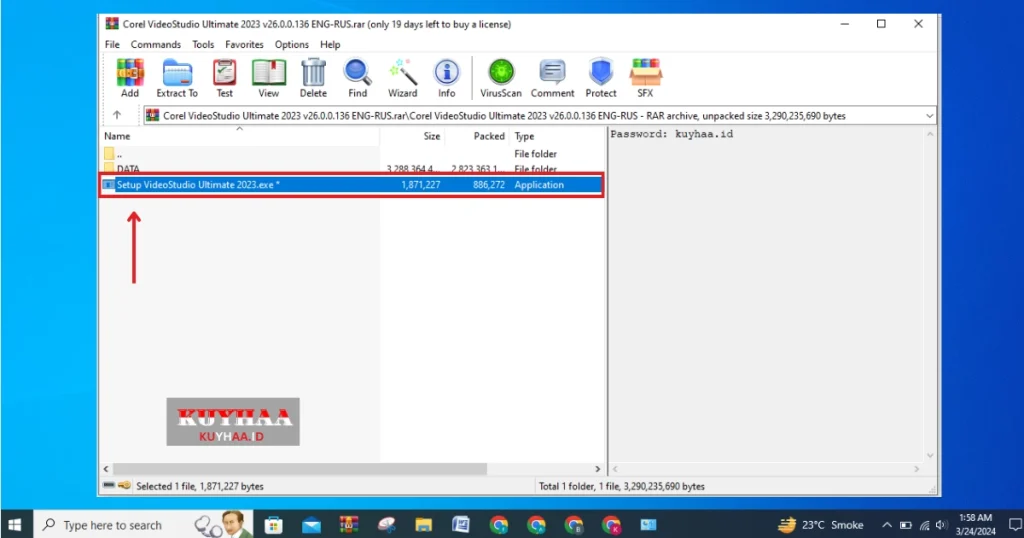Click 'Total 1 folder, 1 file' status text
Screen dimensions: 1024x538
click(x=621, y=486)
